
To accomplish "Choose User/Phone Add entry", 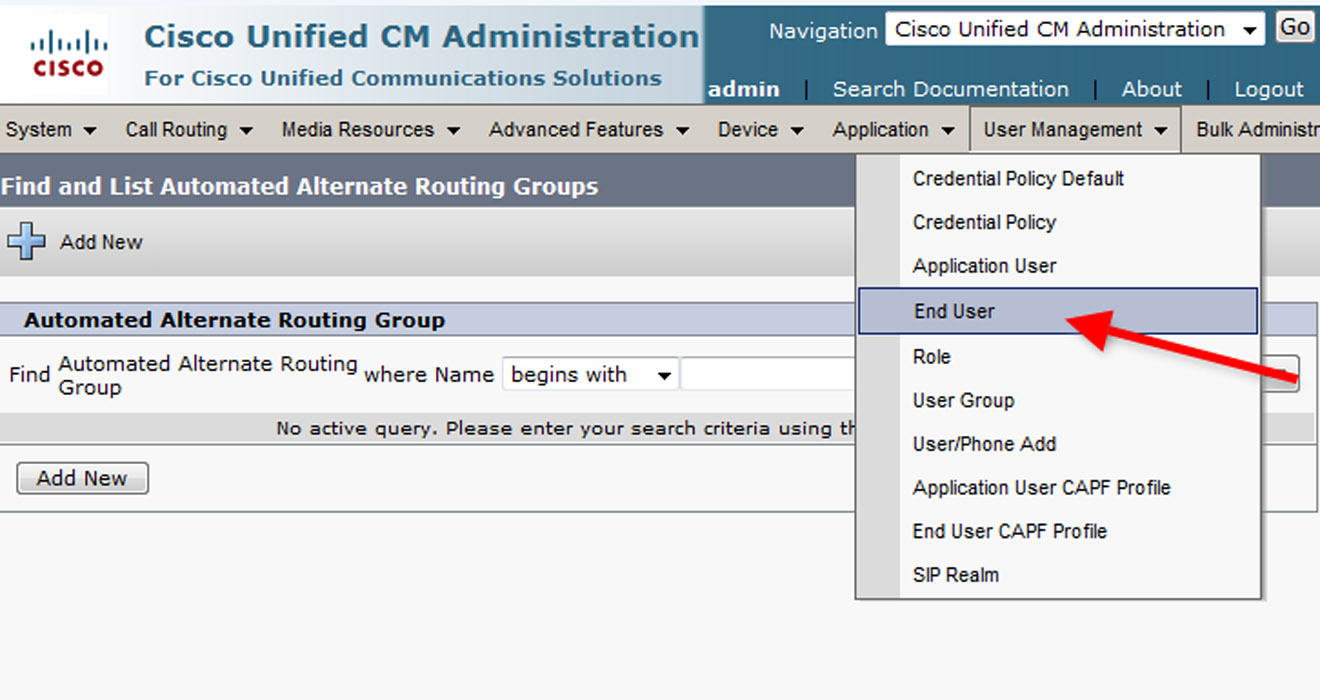I will click(984, 444).
